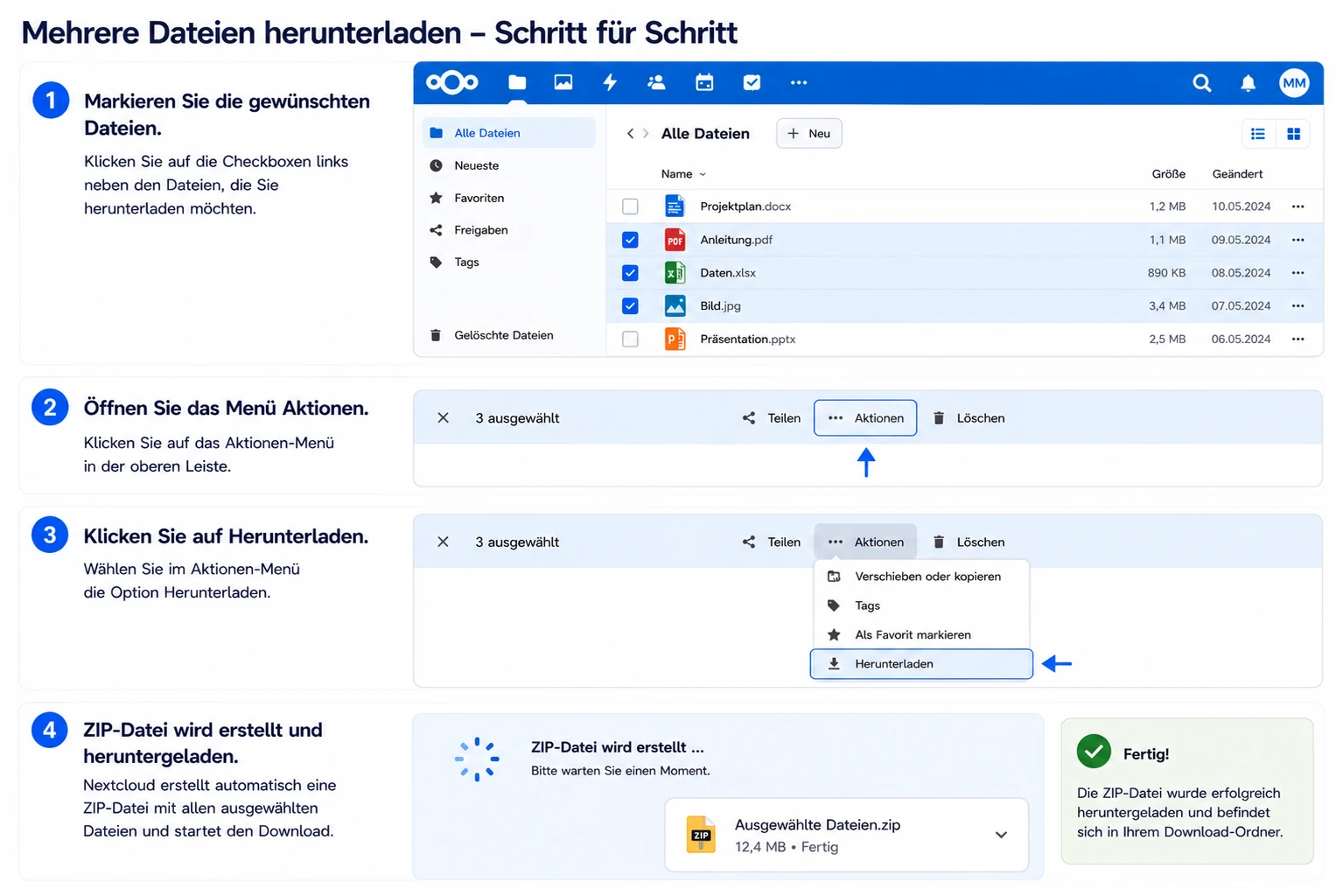Click the ZIP file icon in download bar
Viewport: 1343px width, 896px height.
pos(701,835)
